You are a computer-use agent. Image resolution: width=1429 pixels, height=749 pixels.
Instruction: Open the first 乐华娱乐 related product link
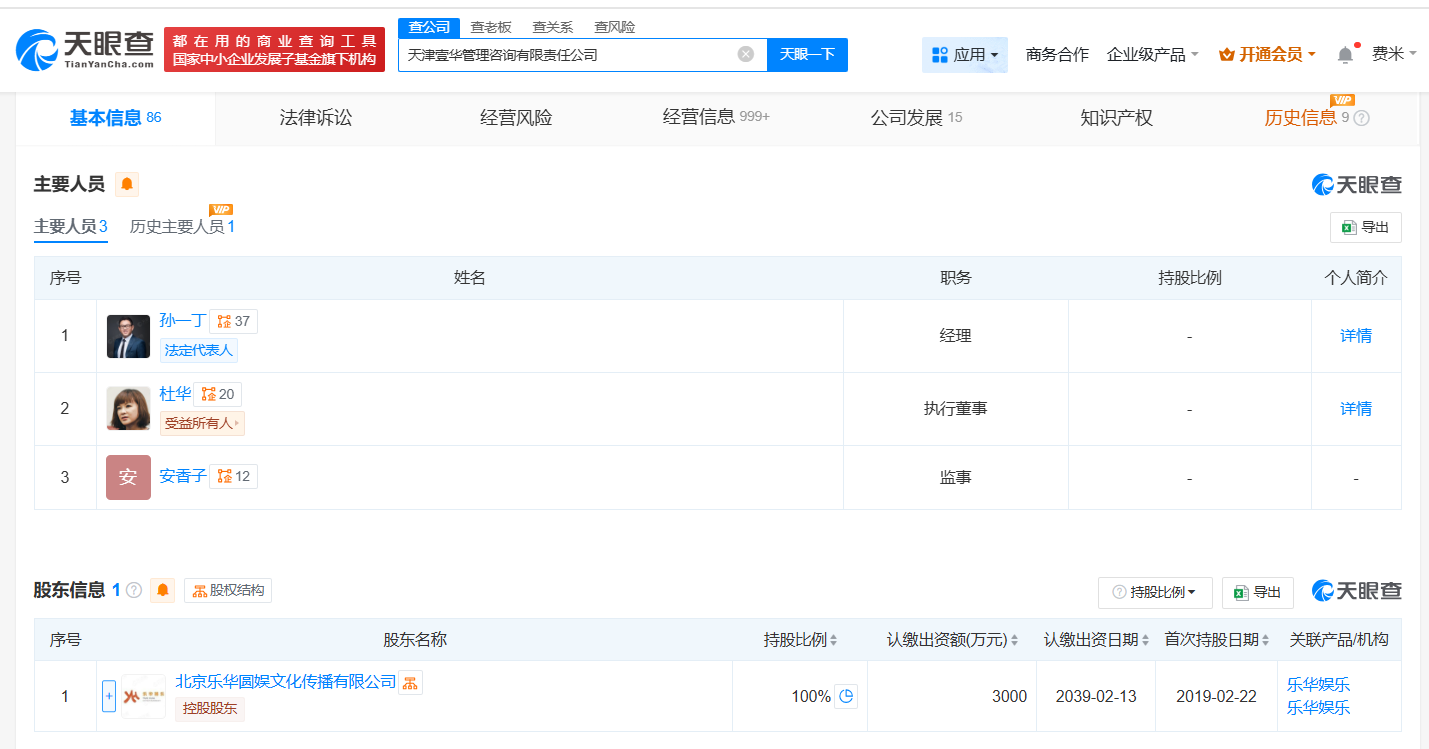[x=1318, y=685]
